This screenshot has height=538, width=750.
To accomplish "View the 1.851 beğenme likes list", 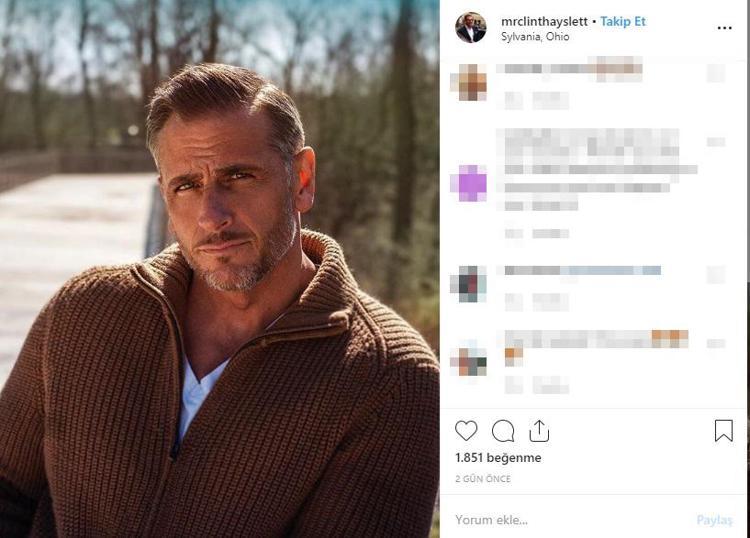I will (498, 458).
